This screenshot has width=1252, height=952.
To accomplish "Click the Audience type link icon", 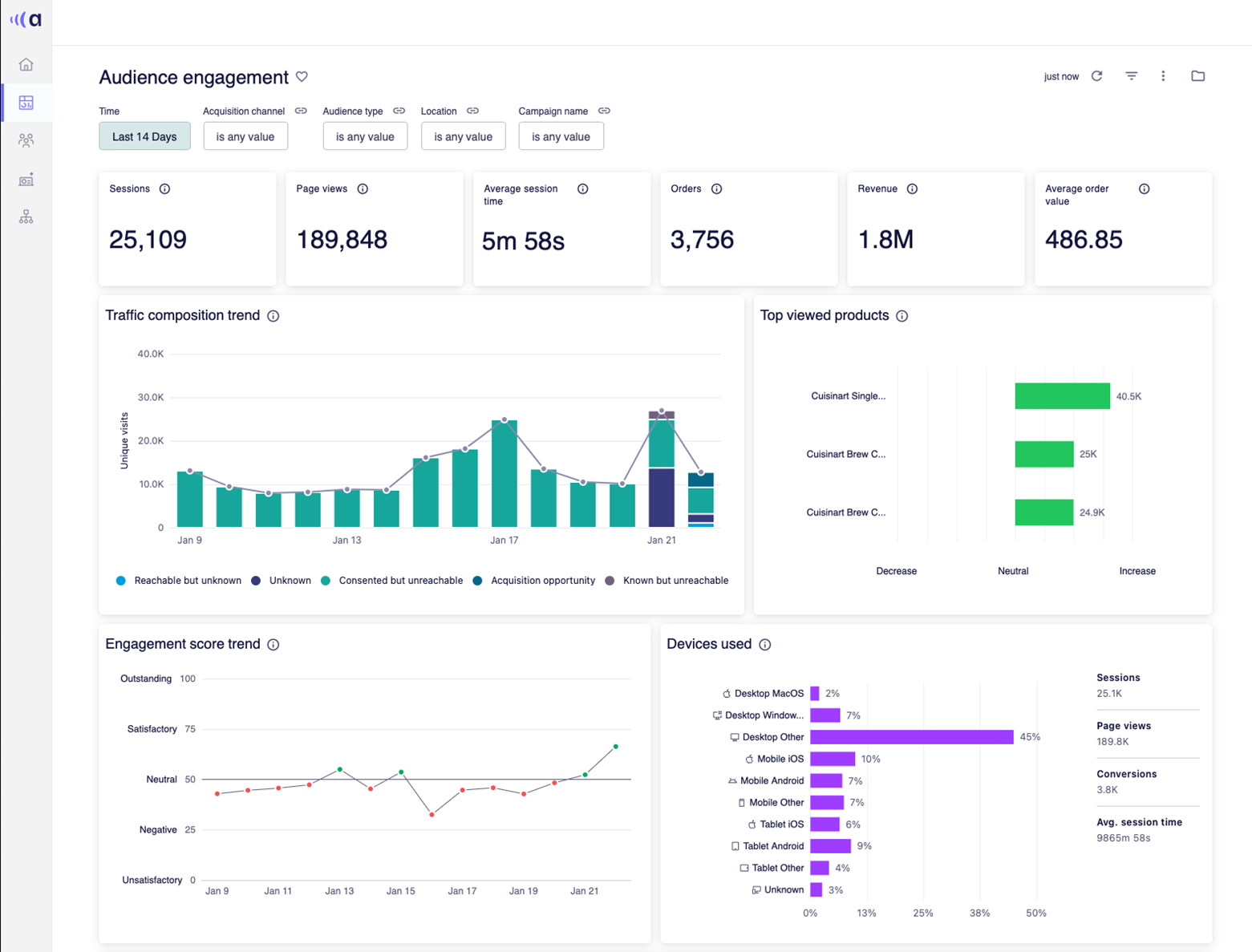I will 399,111.
